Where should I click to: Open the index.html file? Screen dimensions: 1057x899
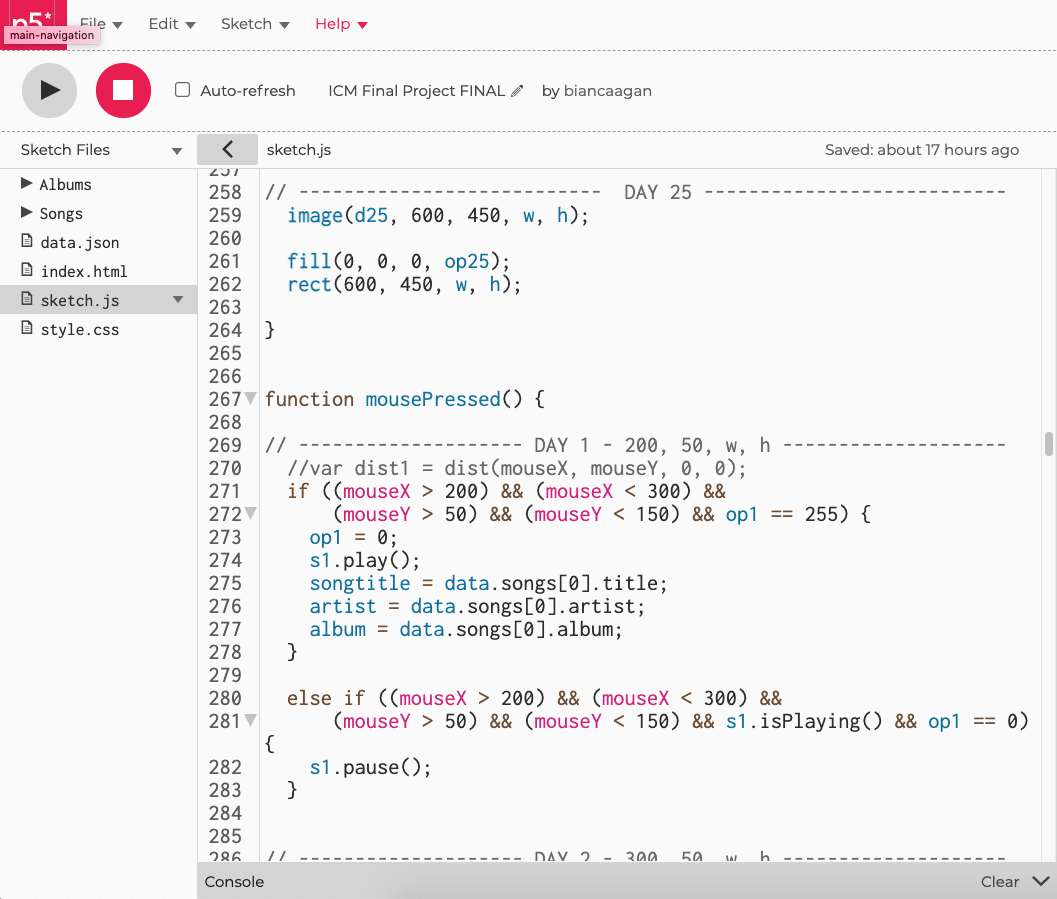click(x=83, y=271)
